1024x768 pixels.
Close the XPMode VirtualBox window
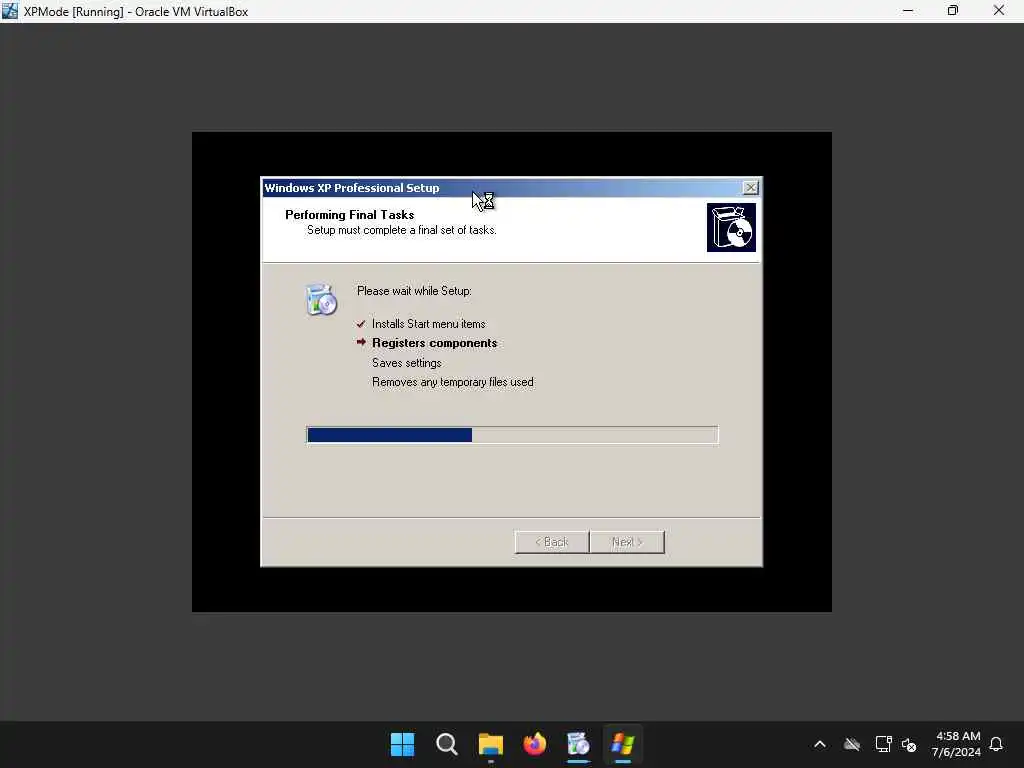(x=999, y=11)
